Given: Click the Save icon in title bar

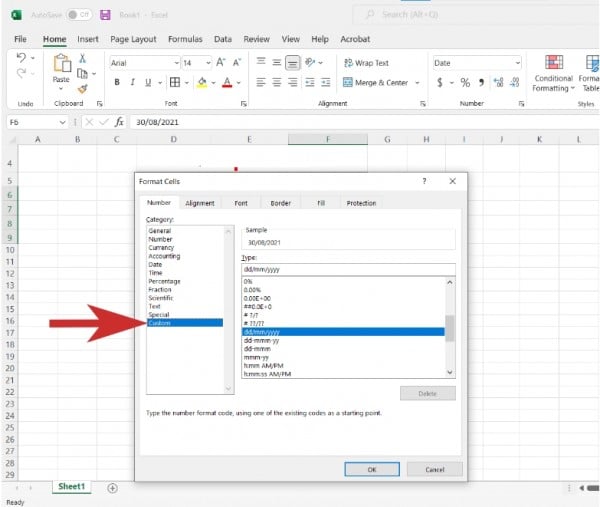Looking at the screenshot, I should (105, 15).
